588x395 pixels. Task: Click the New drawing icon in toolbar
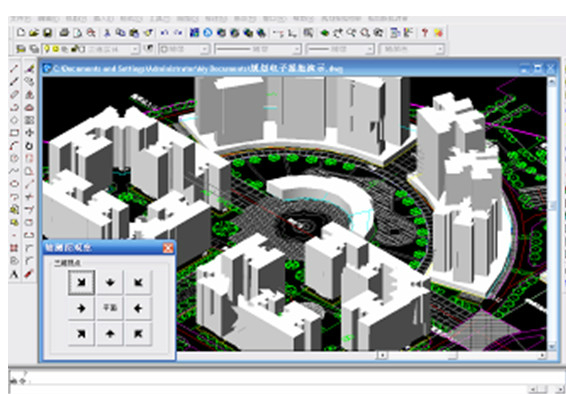point(21,33)
